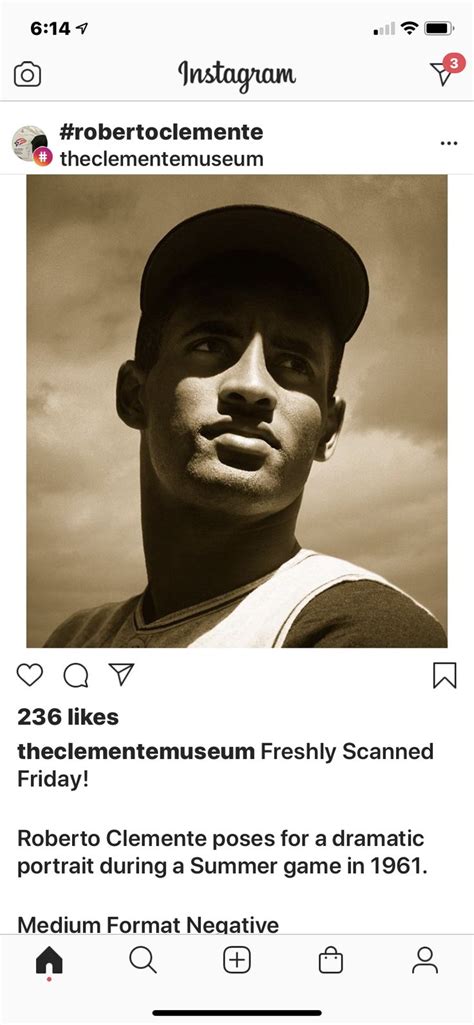Tap the hashtag profile avatar
The image size is (474, 1025).
pyautogui.click(x=31, y=144)
